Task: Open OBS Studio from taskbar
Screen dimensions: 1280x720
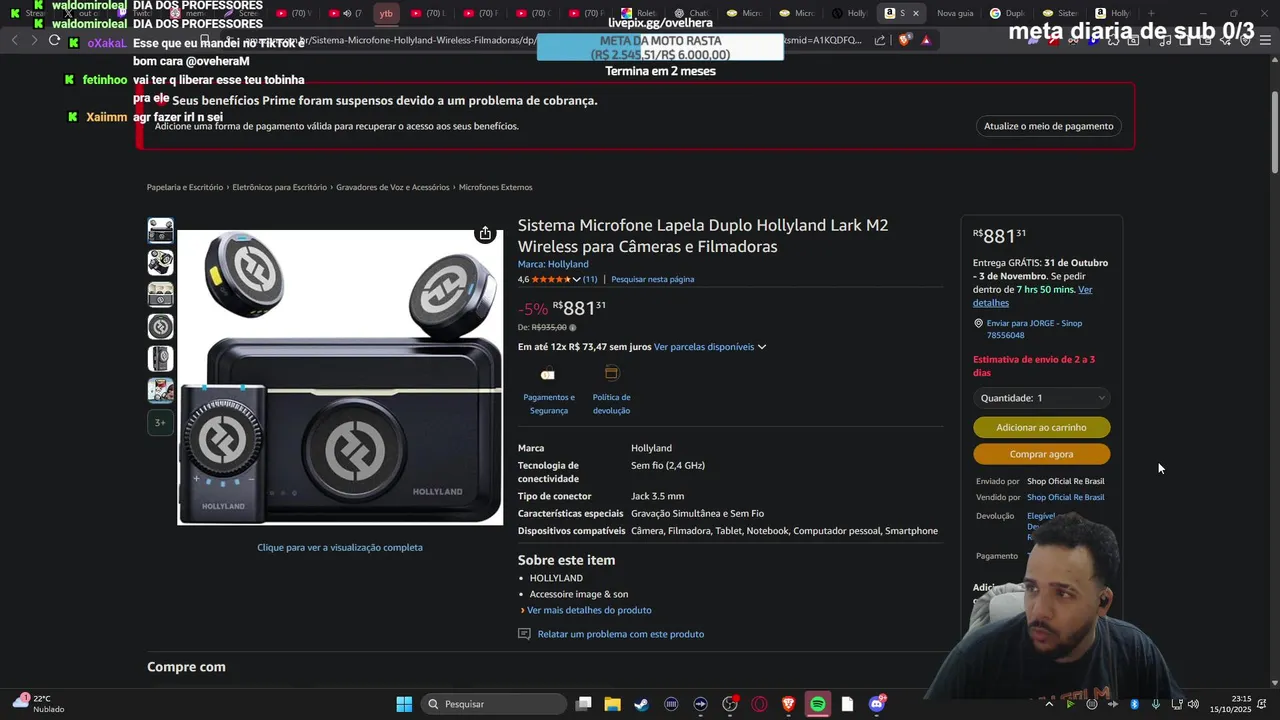Action: [x=730, y=704]
